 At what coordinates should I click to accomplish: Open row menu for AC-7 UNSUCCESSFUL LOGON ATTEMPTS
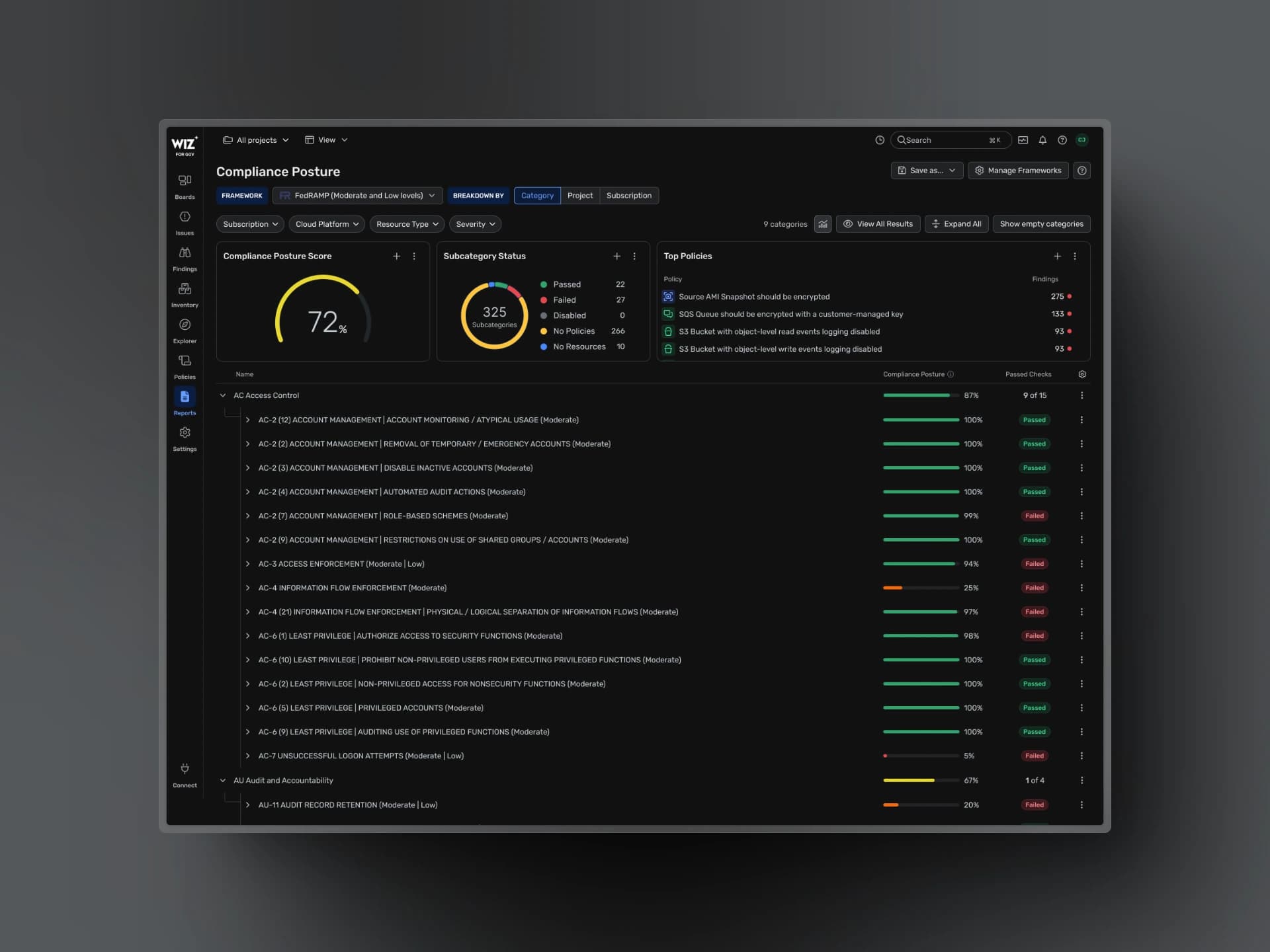point(1082,756)
